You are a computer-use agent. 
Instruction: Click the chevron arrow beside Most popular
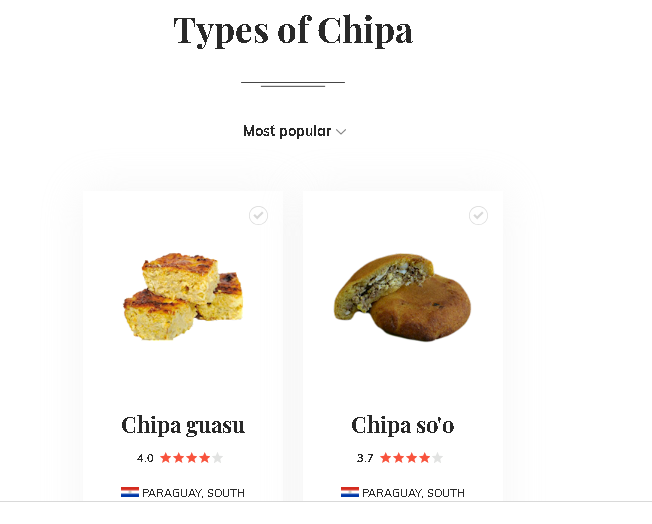[341, 132]
